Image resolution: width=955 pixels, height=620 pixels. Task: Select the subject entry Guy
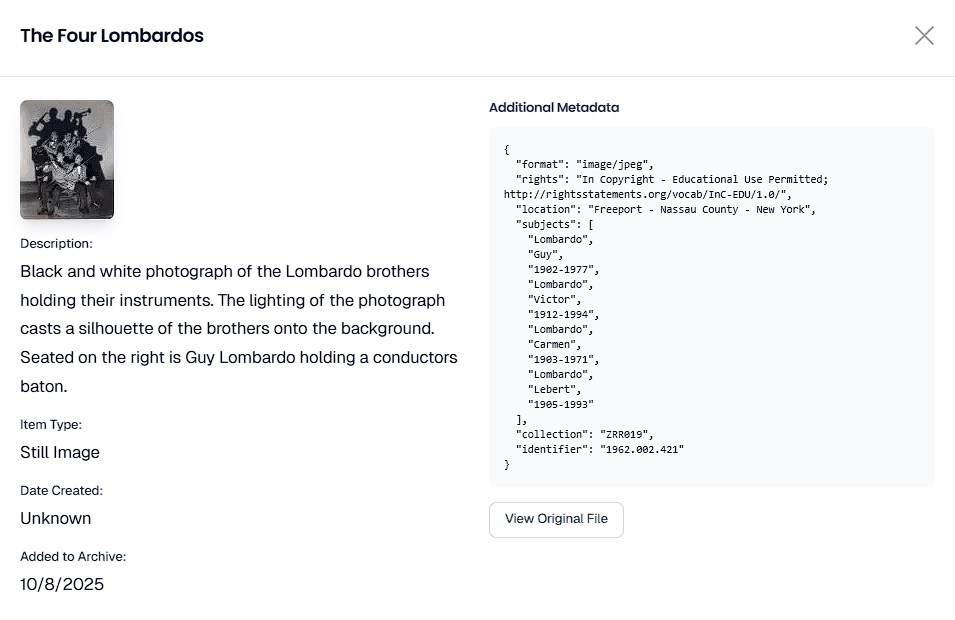(x=546, y=254)
